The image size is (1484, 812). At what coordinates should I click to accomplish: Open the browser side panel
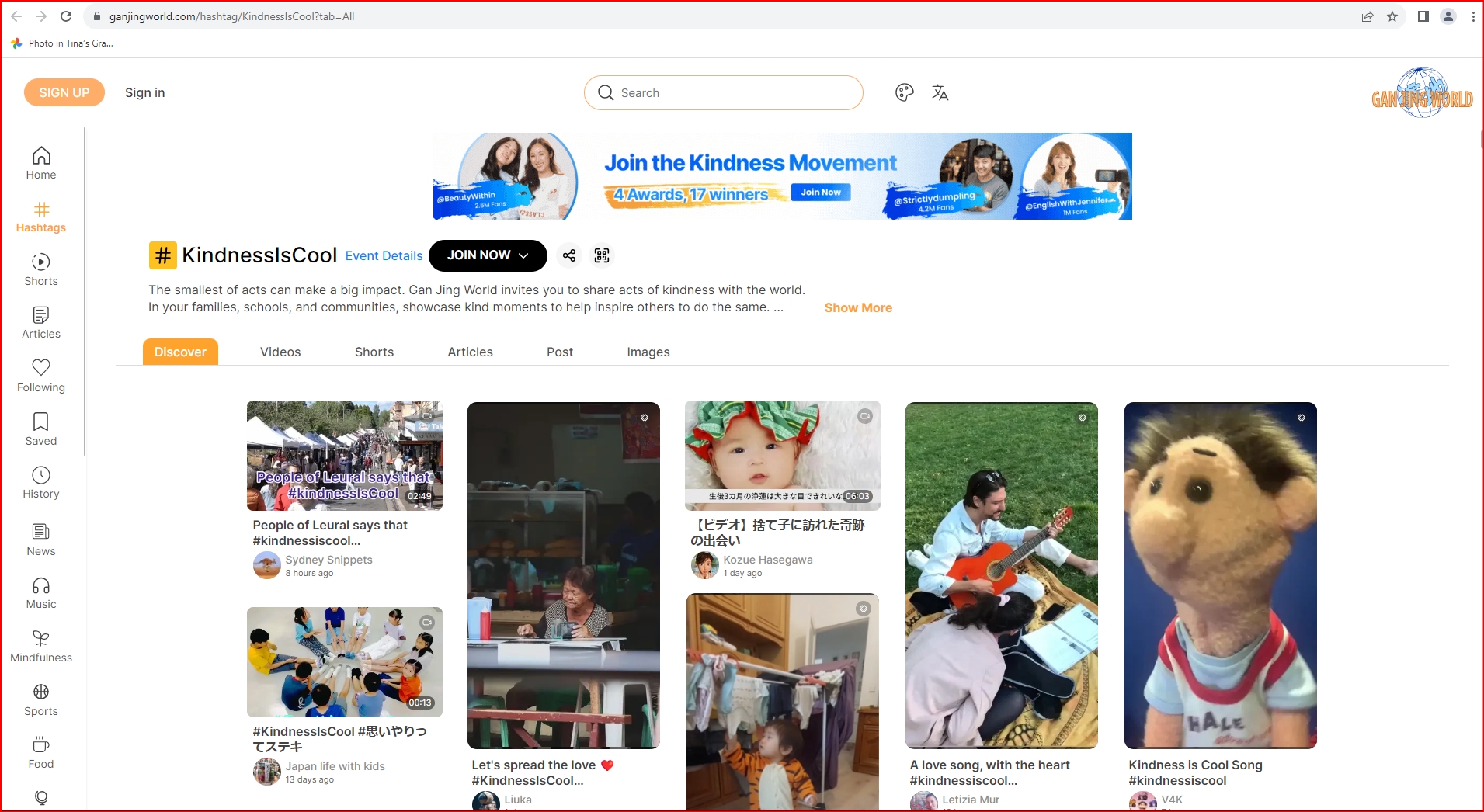pyautogui.click(x=1423, y=16)
